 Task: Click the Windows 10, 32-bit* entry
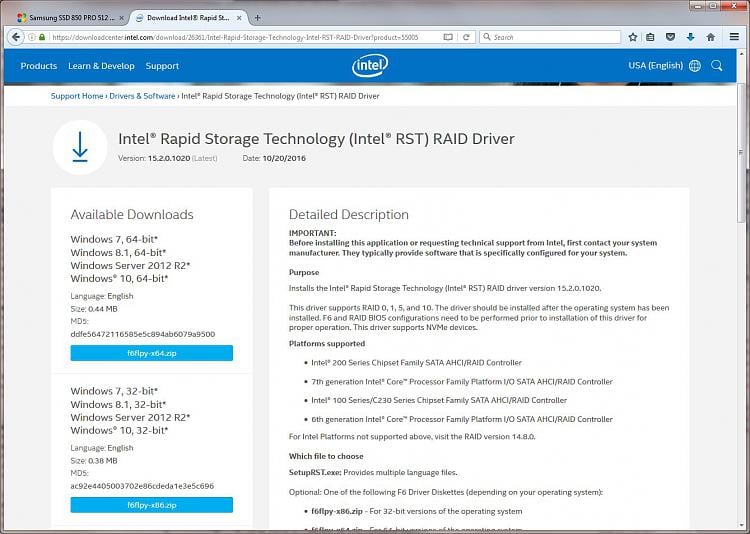tap(119, 430)
